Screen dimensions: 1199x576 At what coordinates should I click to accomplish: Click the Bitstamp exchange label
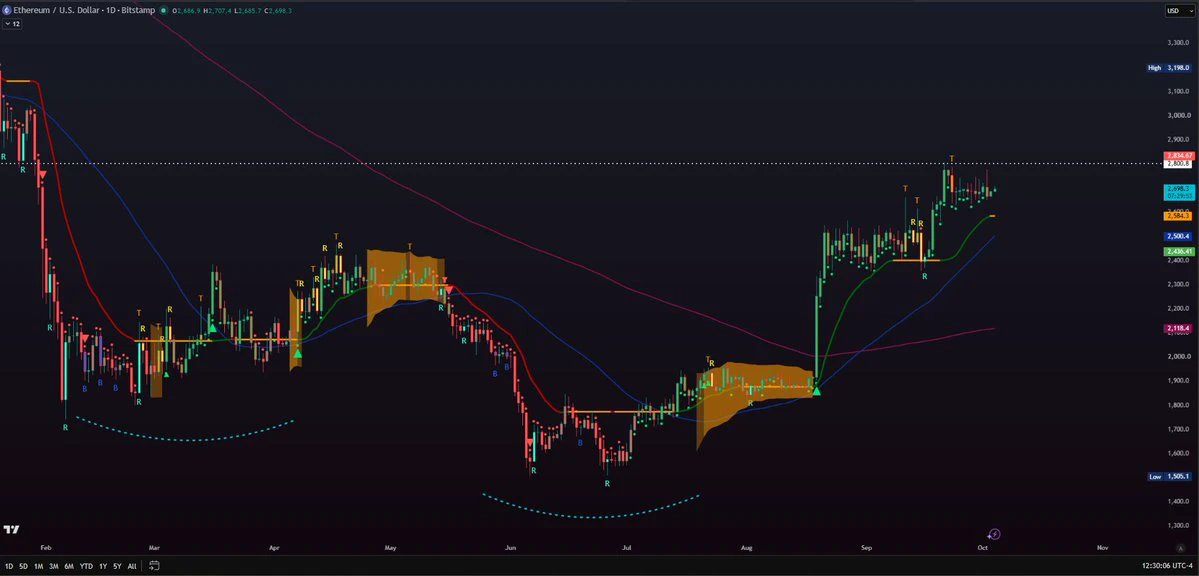pos(138,11)
